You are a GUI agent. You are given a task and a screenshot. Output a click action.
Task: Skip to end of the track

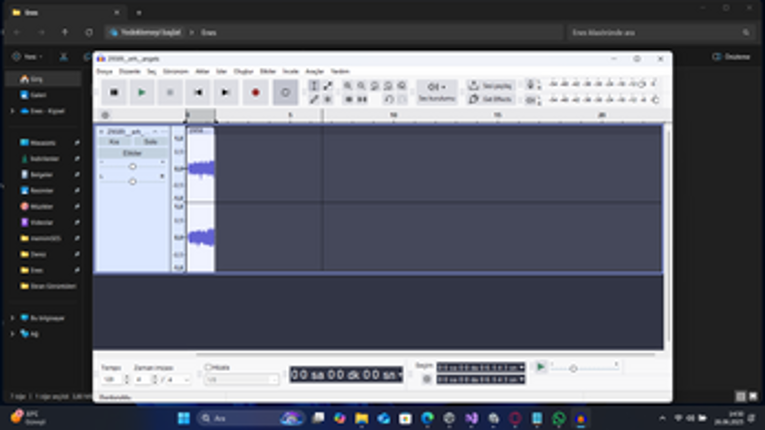click(227, 93)
